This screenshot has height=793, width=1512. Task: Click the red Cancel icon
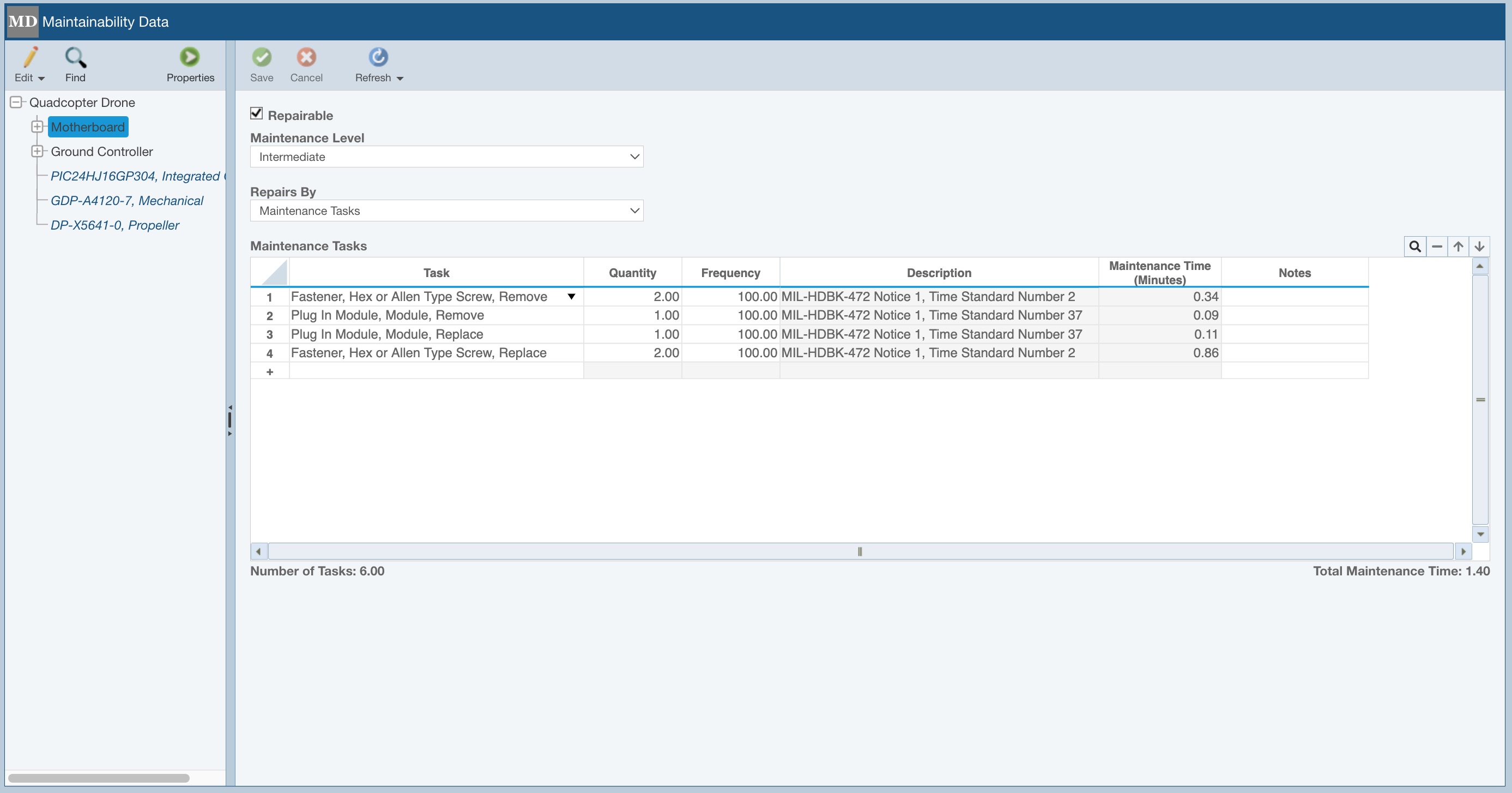(306, 57)
